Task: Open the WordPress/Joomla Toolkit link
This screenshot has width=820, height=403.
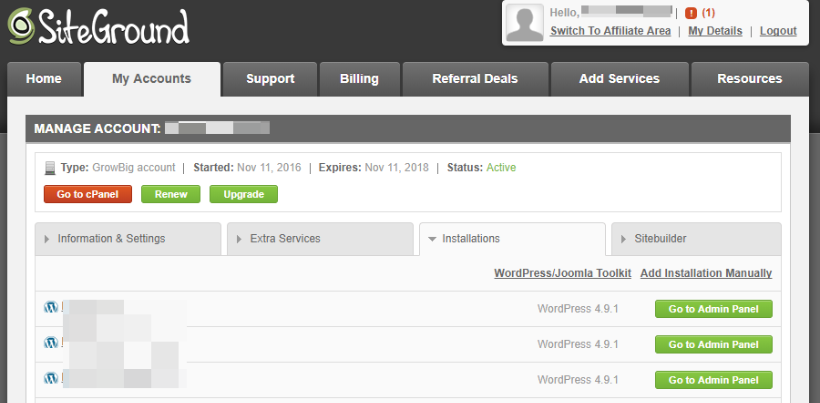Action: pos(563,273)
